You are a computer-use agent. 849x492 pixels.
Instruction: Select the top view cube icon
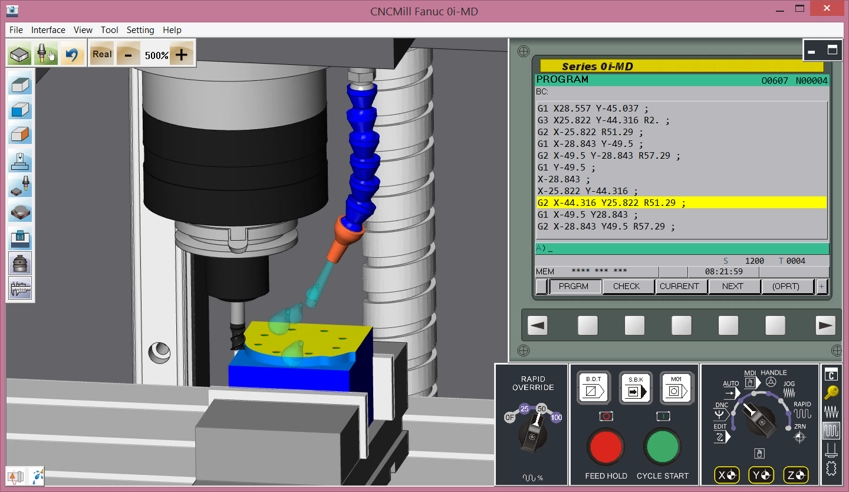tap(20, 85)
